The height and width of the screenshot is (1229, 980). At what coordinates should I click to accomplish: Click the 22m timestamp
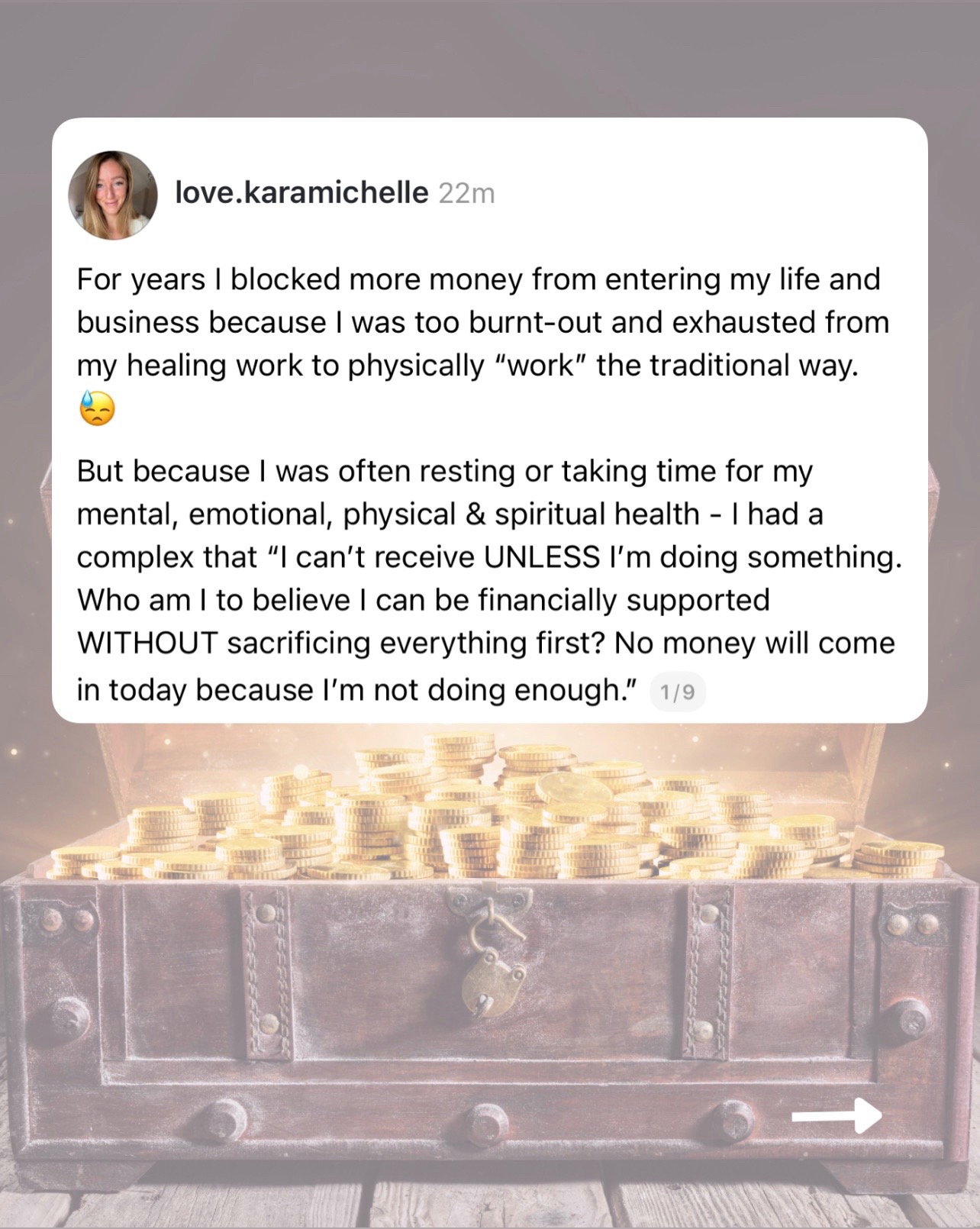(467, 194)
